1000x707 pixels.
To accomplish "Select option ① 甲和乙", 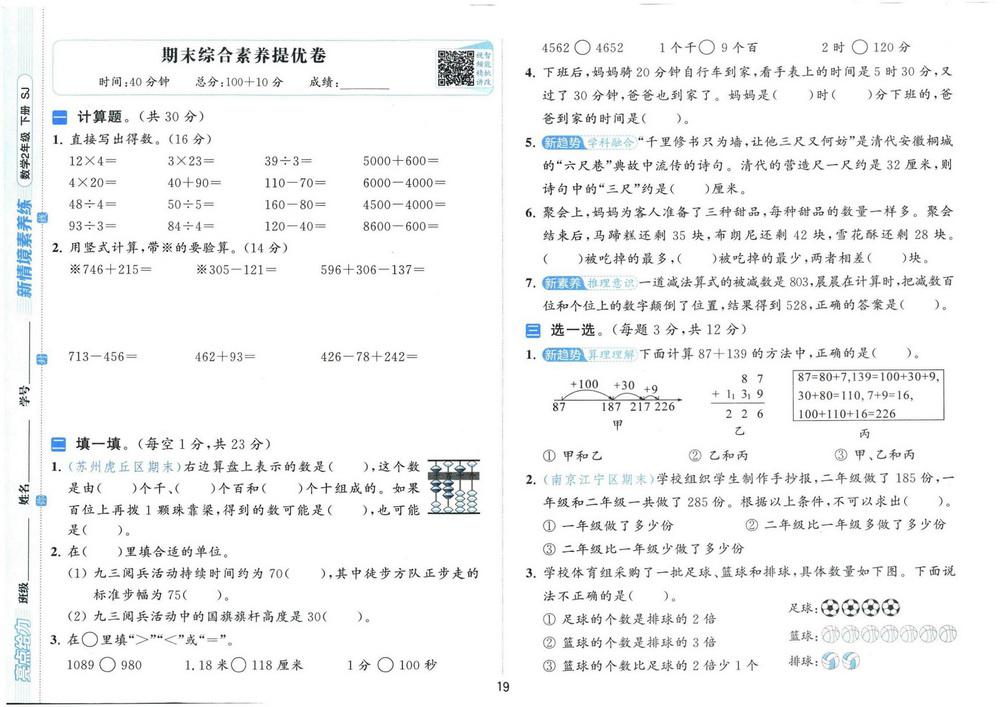I will click(x=572, y=455).
